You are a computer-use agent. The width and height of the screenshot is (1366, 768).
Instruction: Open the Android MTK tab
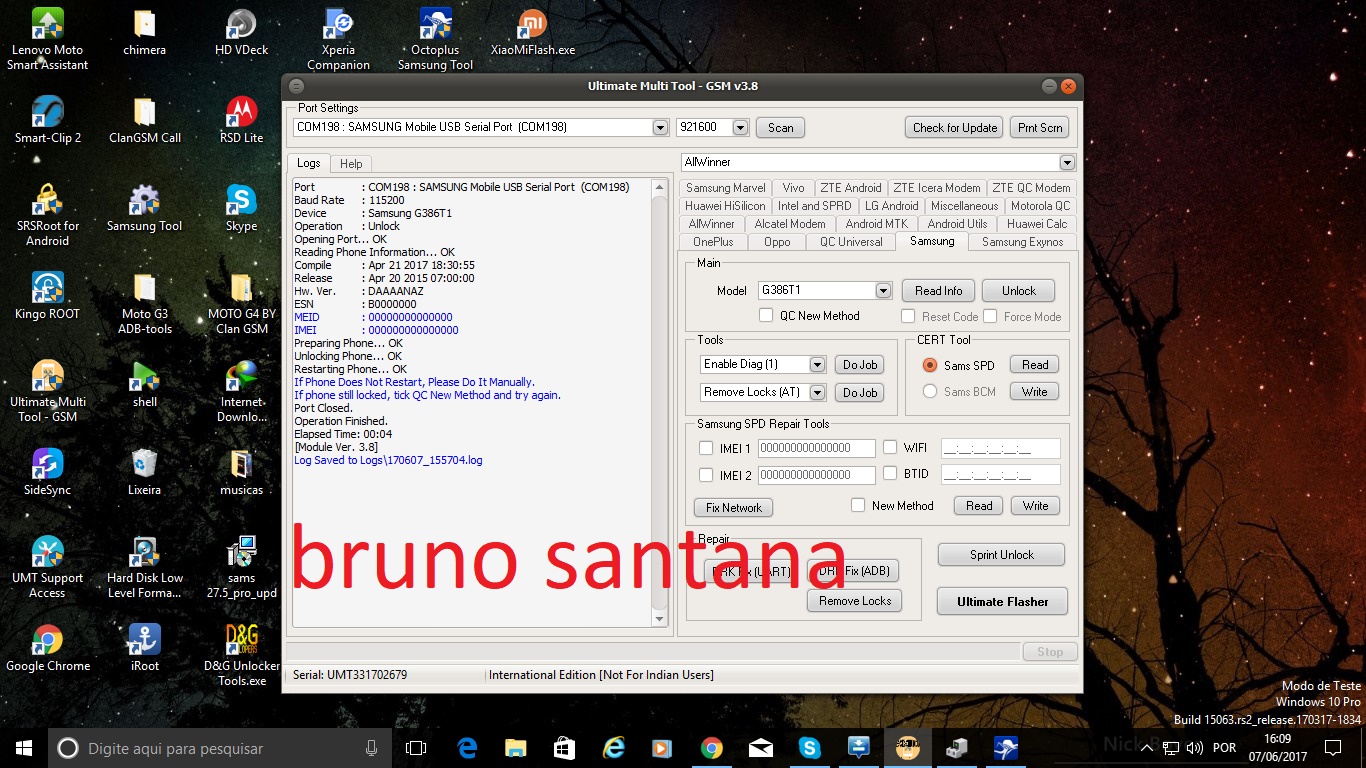pos(876,224)
